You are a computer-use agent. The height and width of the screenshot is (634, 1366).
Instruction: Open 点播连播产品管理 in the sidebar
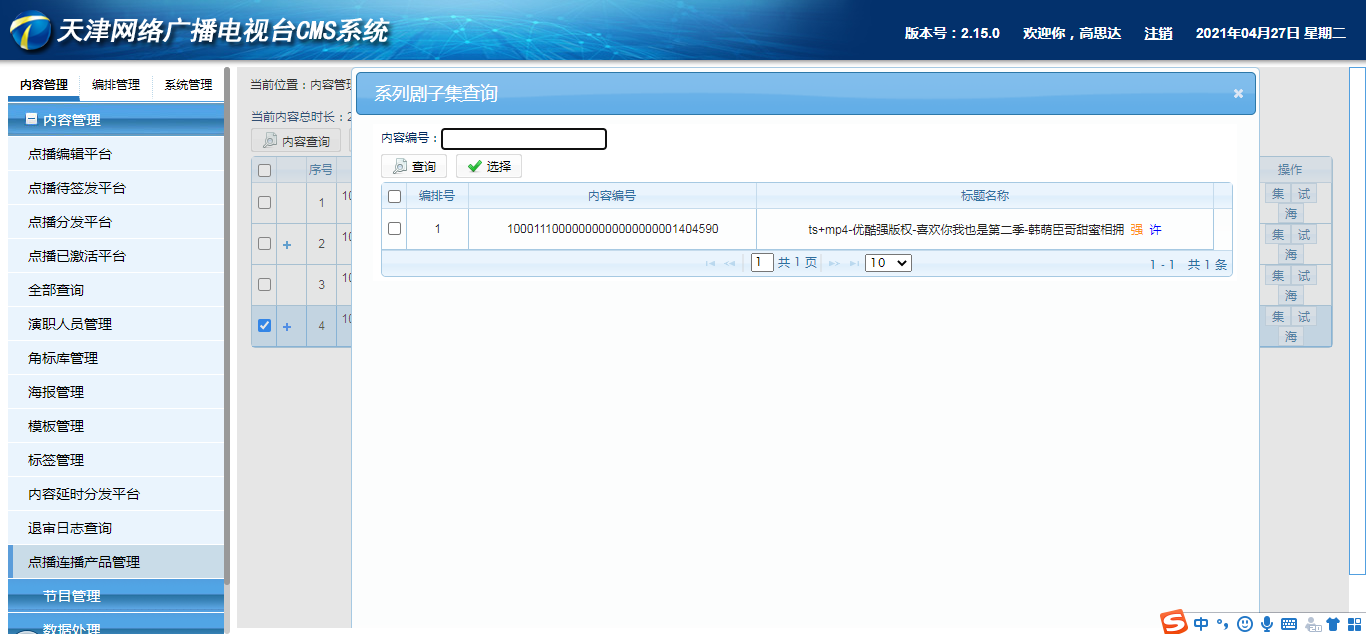pyautogui.click(x=116, y=562)
